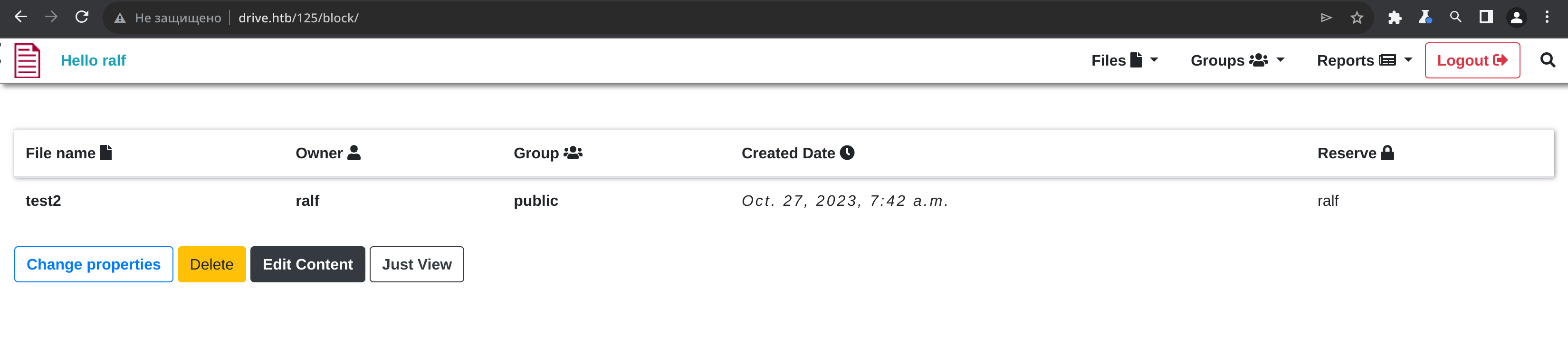Go back with the browser arrow
The image size is (1568, 347).
[21, 17]
